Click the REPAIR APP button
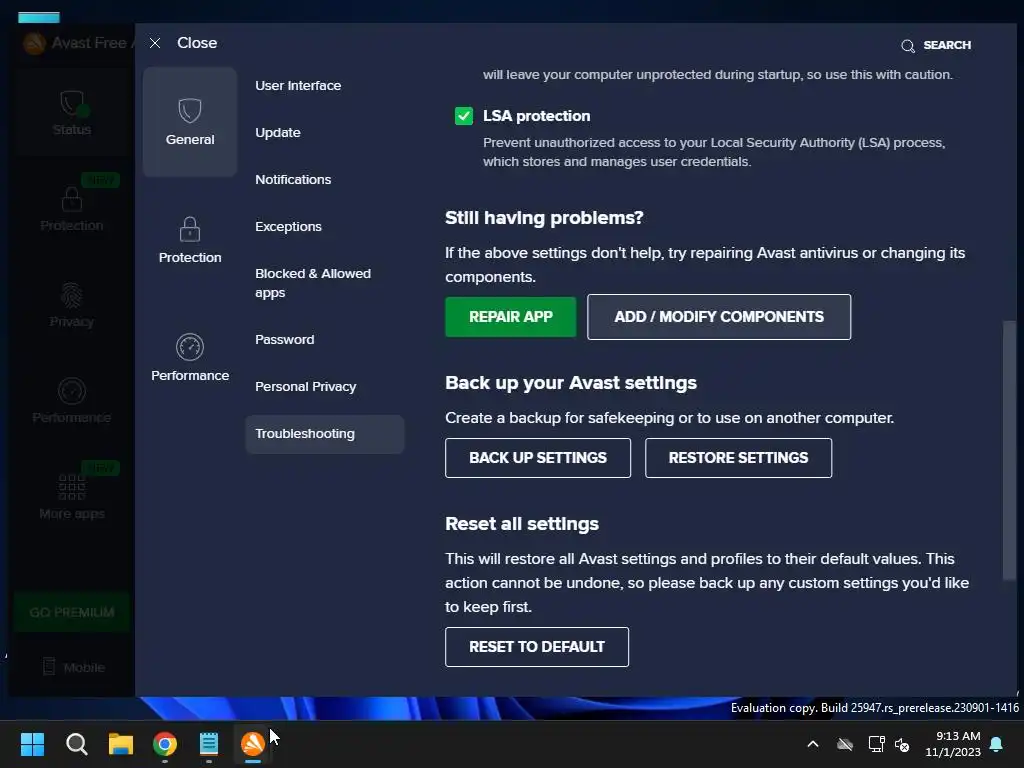 point(511,317)
